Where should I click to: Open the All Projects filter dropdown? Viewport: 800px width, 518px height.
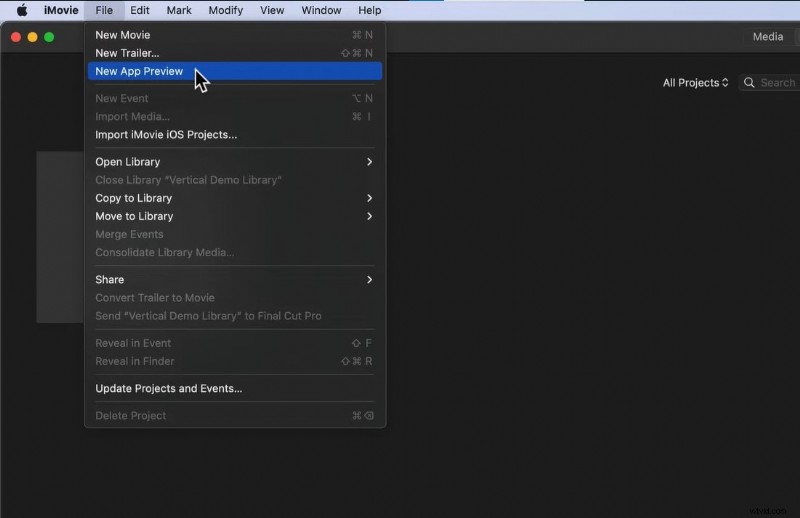696,83
